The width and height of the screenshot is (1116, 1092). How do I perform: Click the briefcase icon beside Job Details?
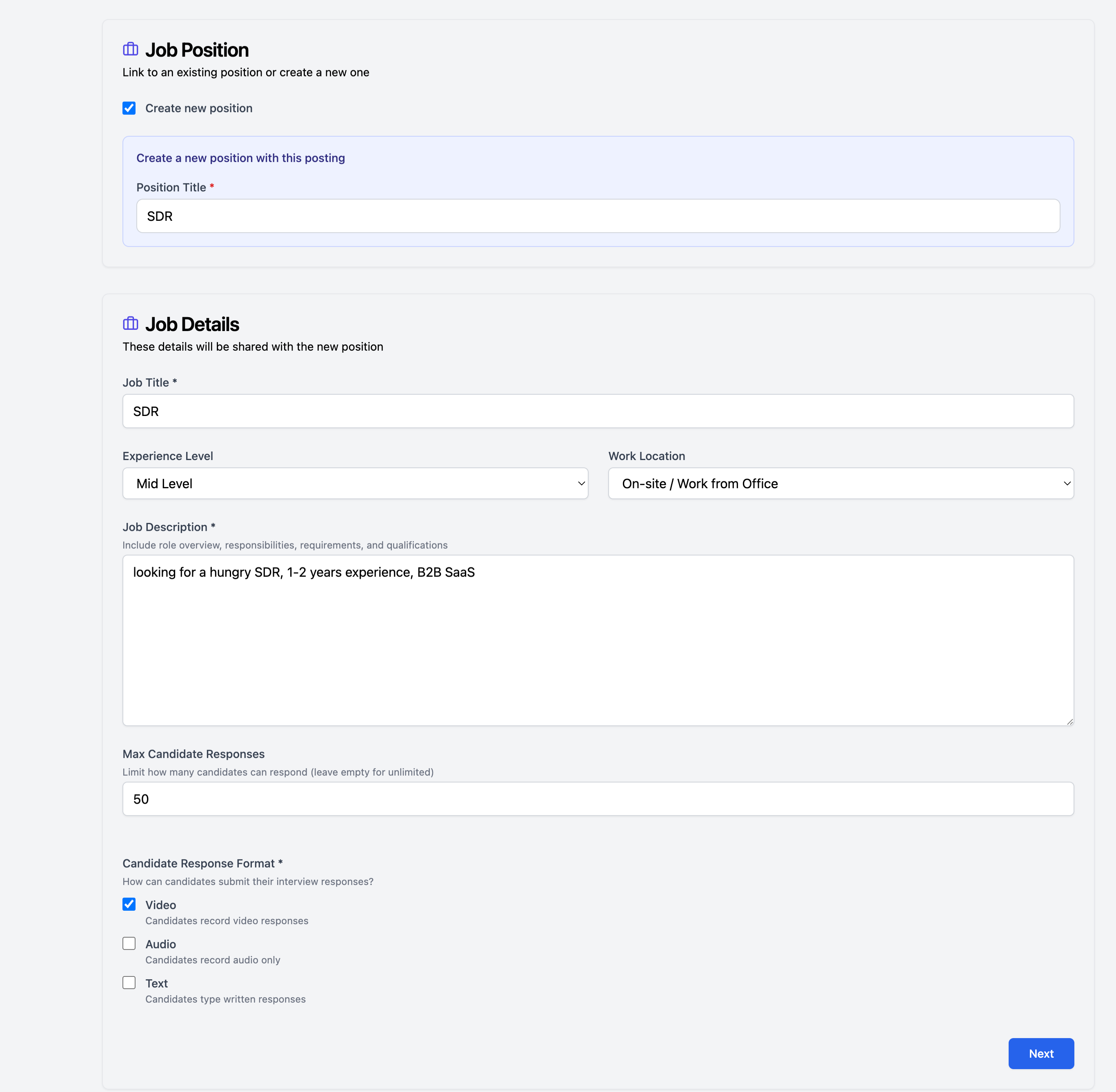pos(130,323)
